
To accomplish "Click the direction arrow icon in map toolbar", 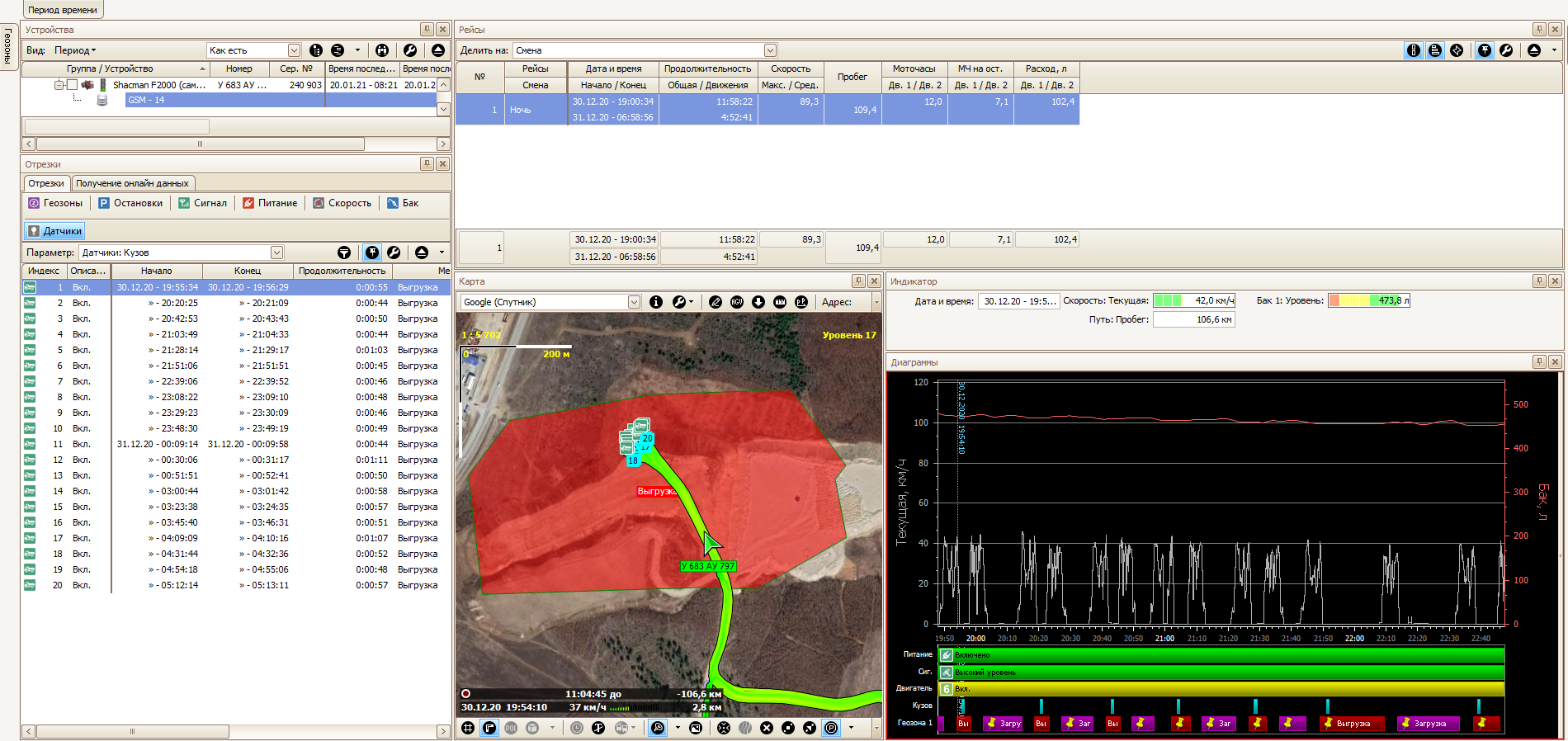I will (x=810, y=728).
